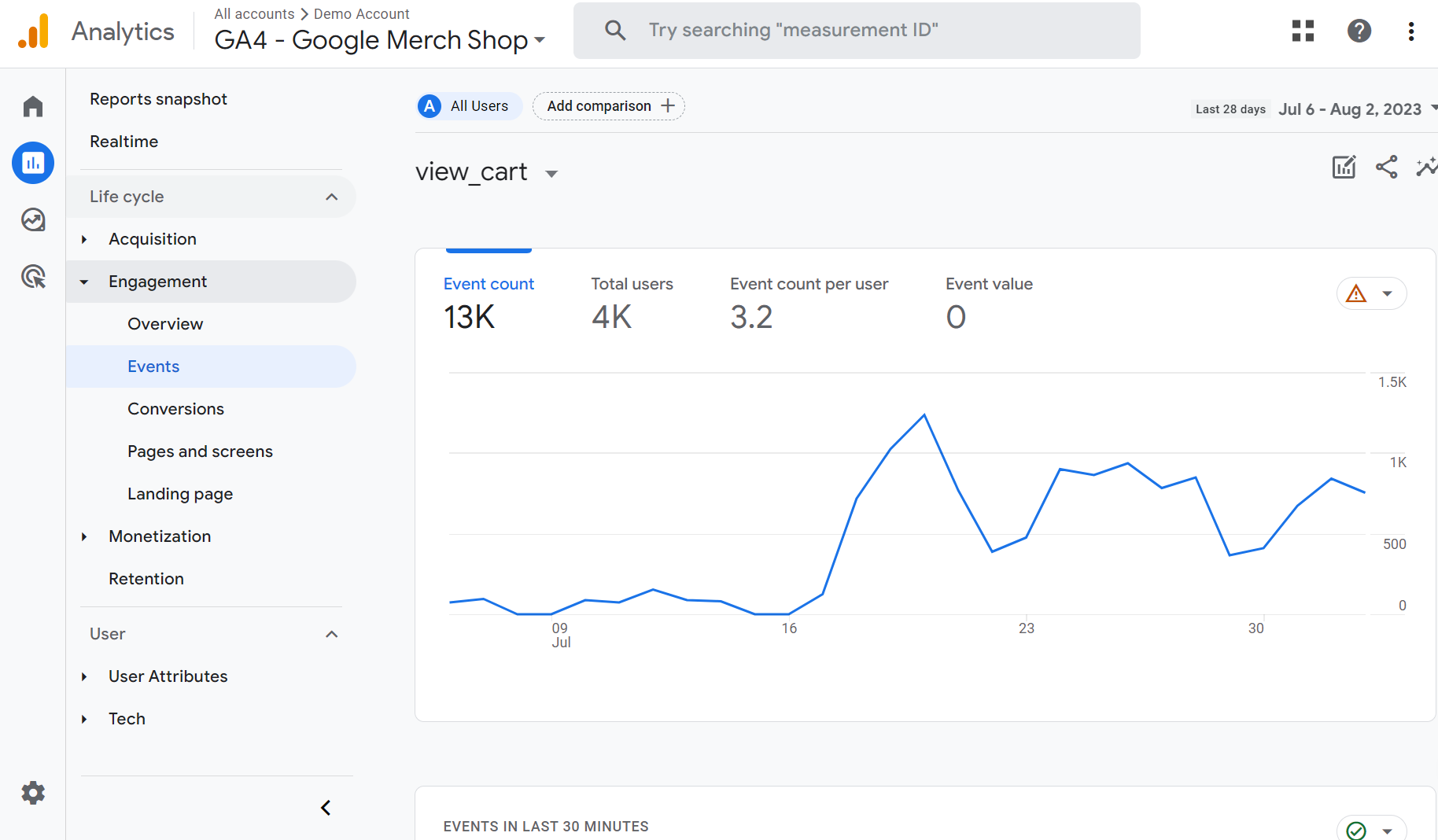Select the Event value metric tab
1438x840 pixels.
tap(989, 304)
